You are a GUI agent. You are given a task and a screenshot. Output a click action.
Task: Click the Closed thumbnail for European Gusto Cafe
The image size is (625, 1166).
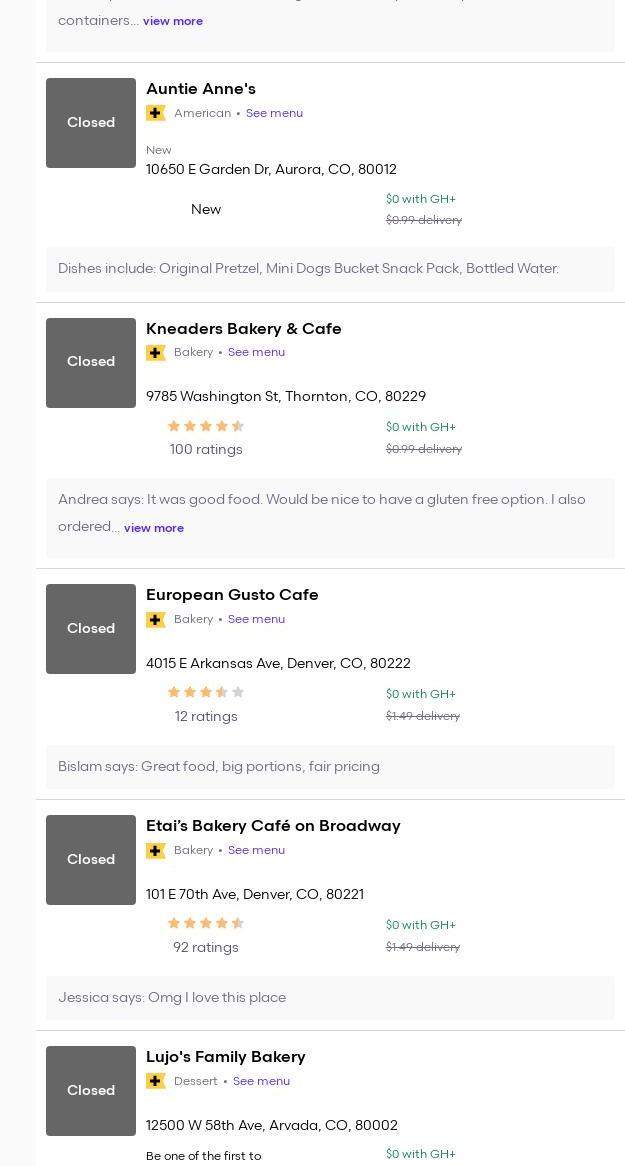91,629
